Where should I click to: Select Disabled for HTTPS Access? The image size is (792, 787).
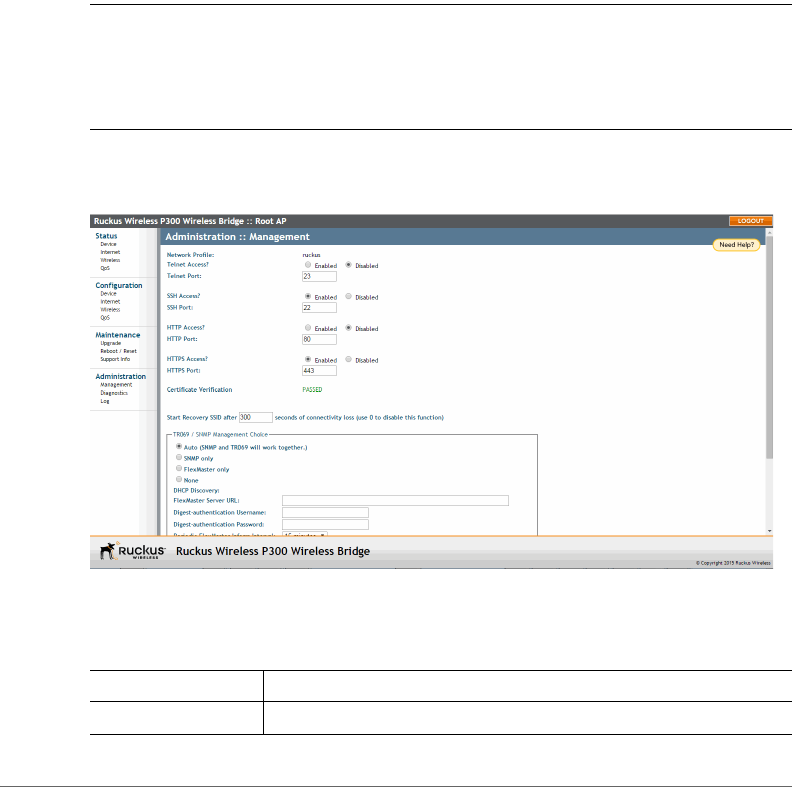(349, 359)
